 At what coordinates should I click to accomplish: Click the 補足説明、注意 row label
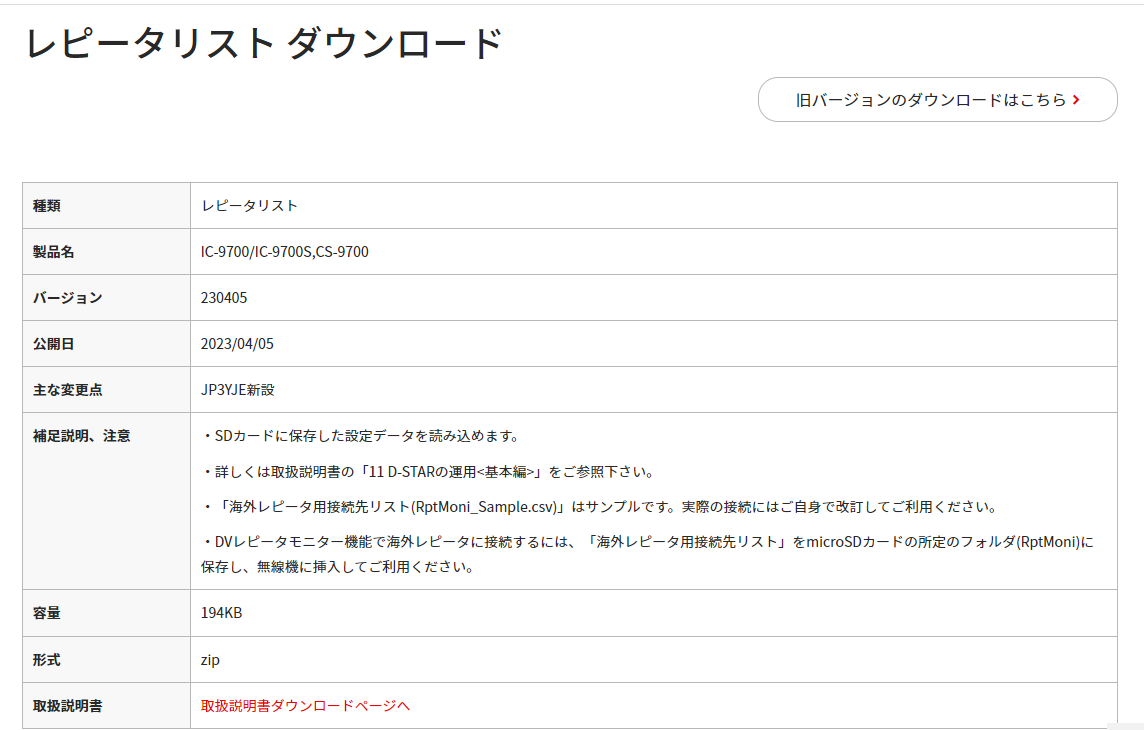click(x=81, y=436)
